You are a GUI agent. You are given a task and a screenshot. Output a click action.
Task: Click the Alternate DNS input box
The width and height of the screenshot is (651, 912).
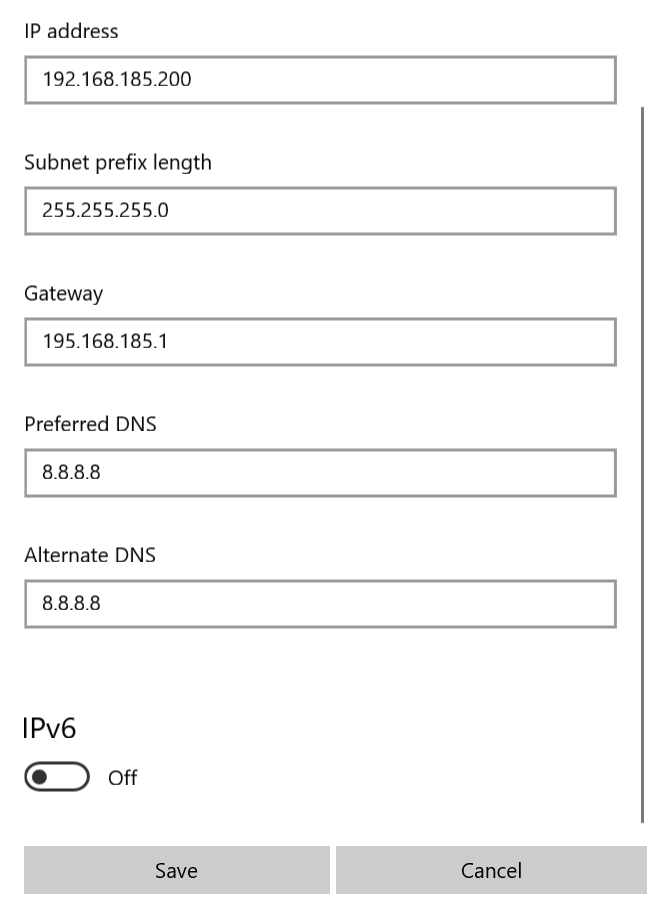click(320, 604)
